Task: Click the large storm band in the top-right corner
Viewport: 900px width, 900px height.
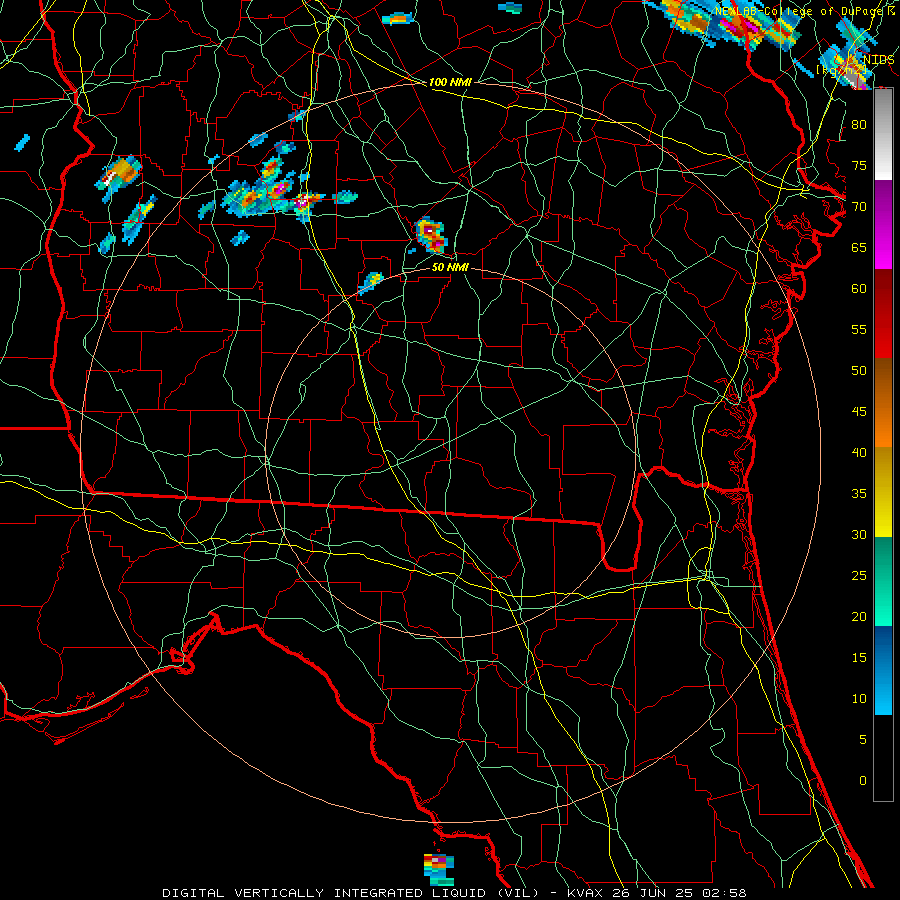Action: point(723,23)
